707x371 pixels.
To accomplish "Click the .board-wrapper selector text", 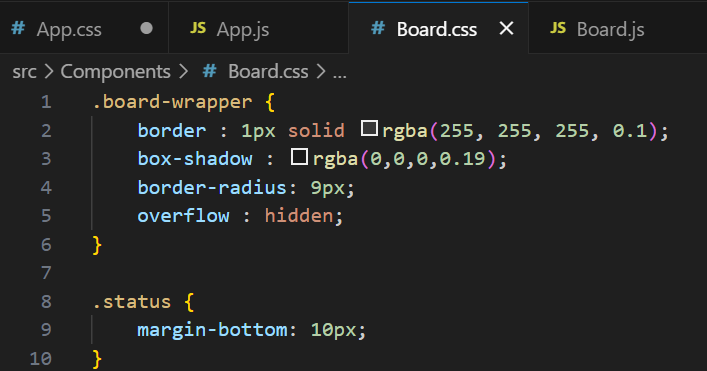I will click(x=172, y=102).
